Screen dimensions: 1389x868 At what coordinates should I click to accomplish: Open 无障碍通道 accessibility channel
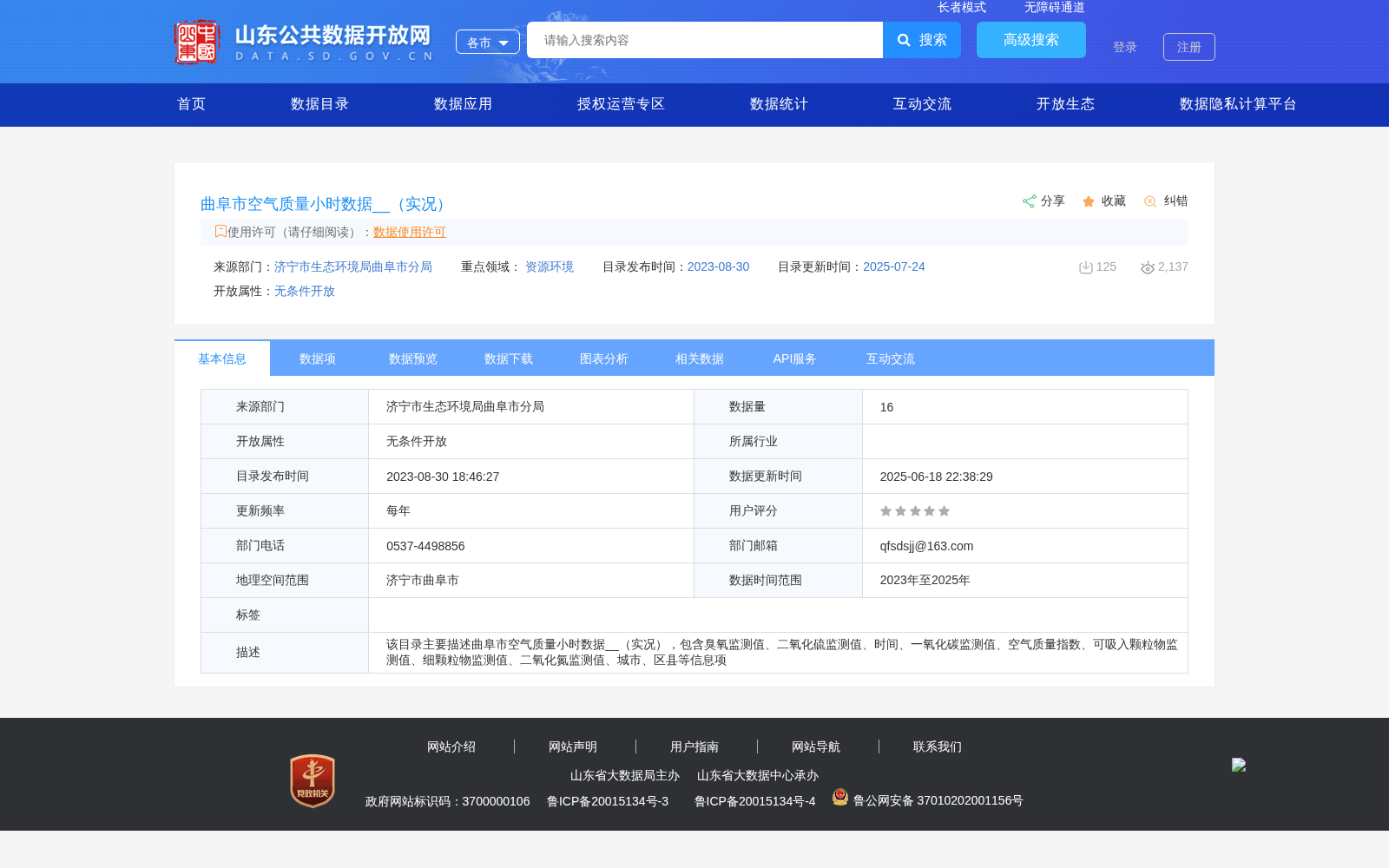pos(1055,7)
